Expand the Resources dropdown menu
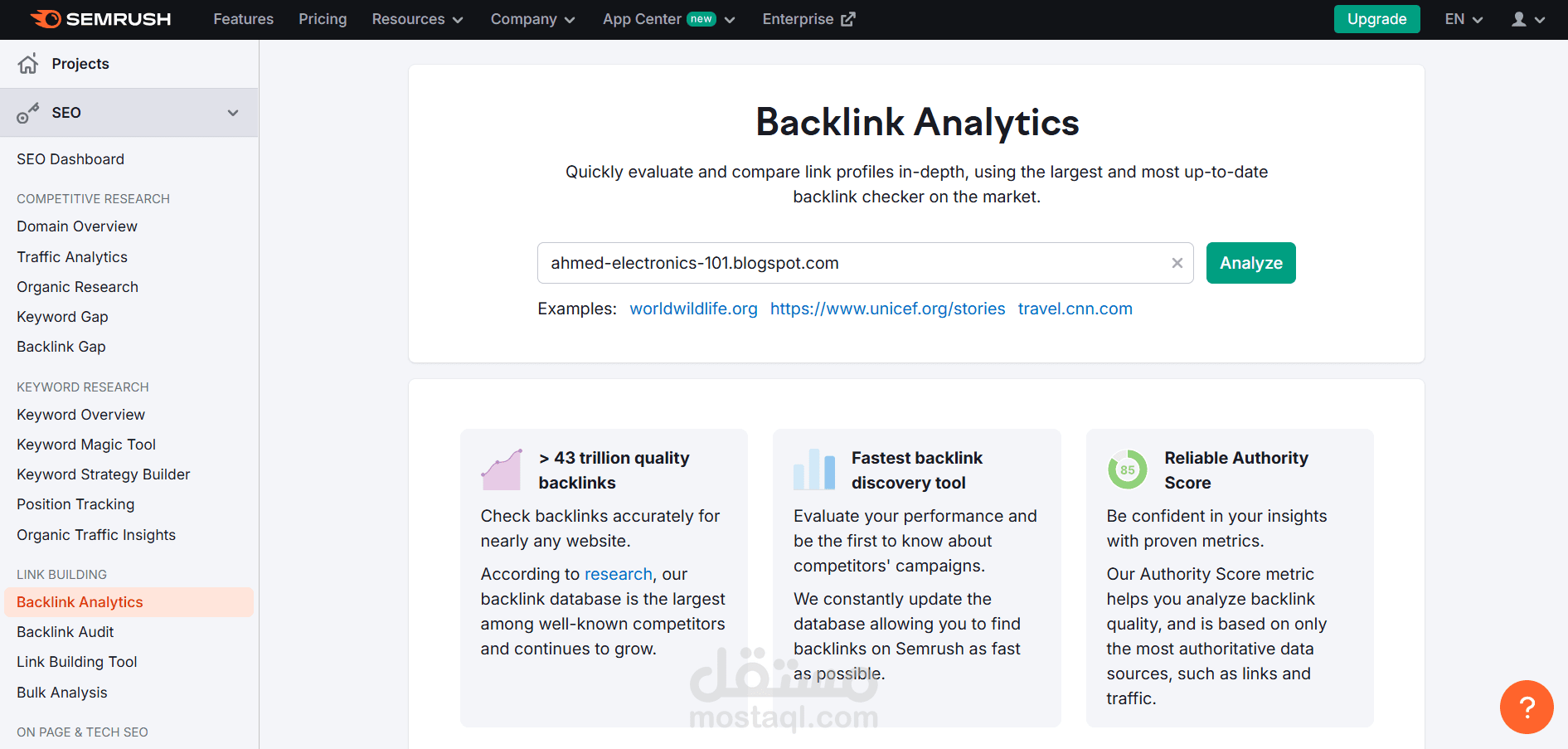The image size is (1568, 749). tap(417, 19)
